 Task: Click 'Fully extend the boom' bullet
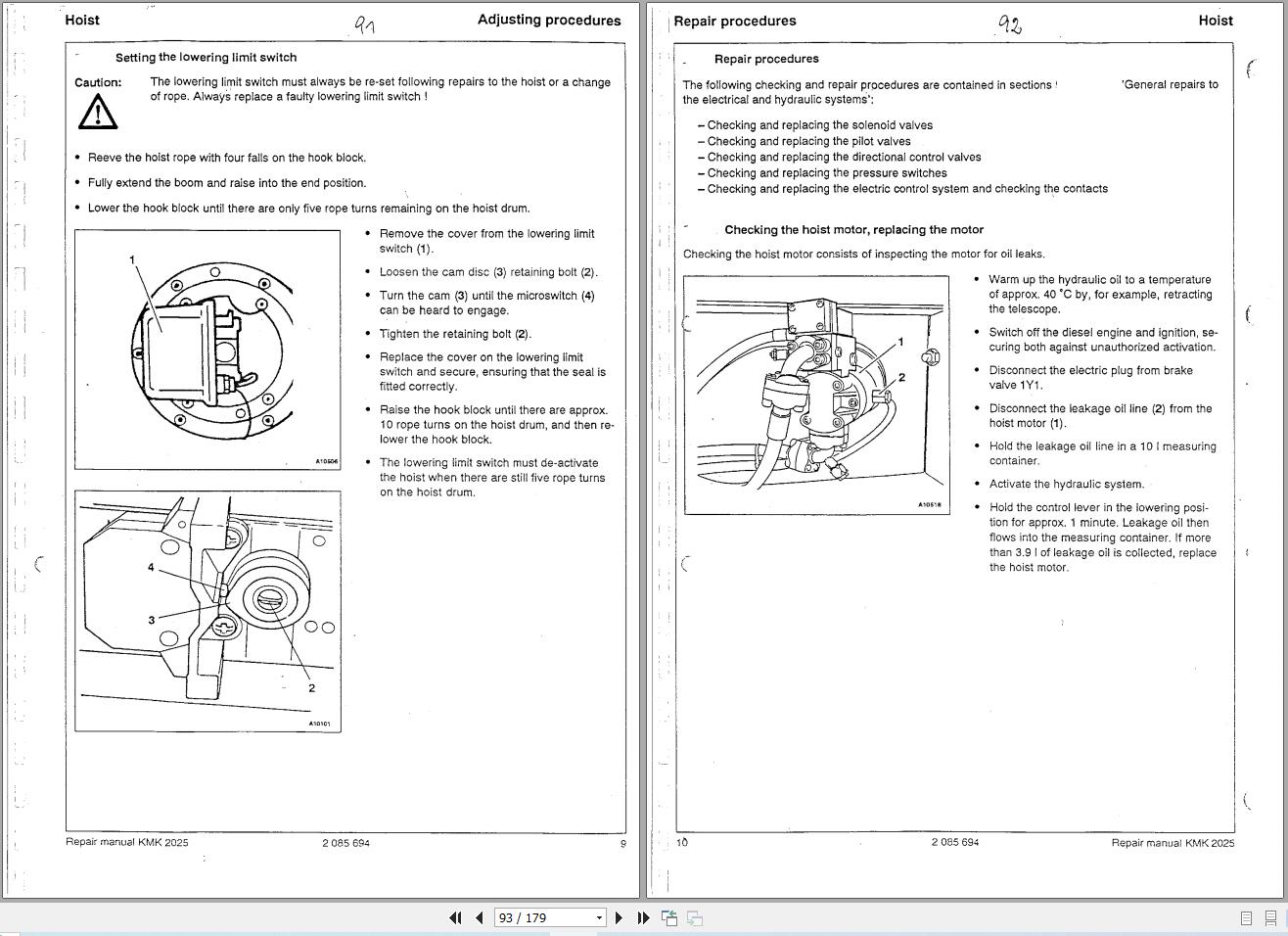227,183
